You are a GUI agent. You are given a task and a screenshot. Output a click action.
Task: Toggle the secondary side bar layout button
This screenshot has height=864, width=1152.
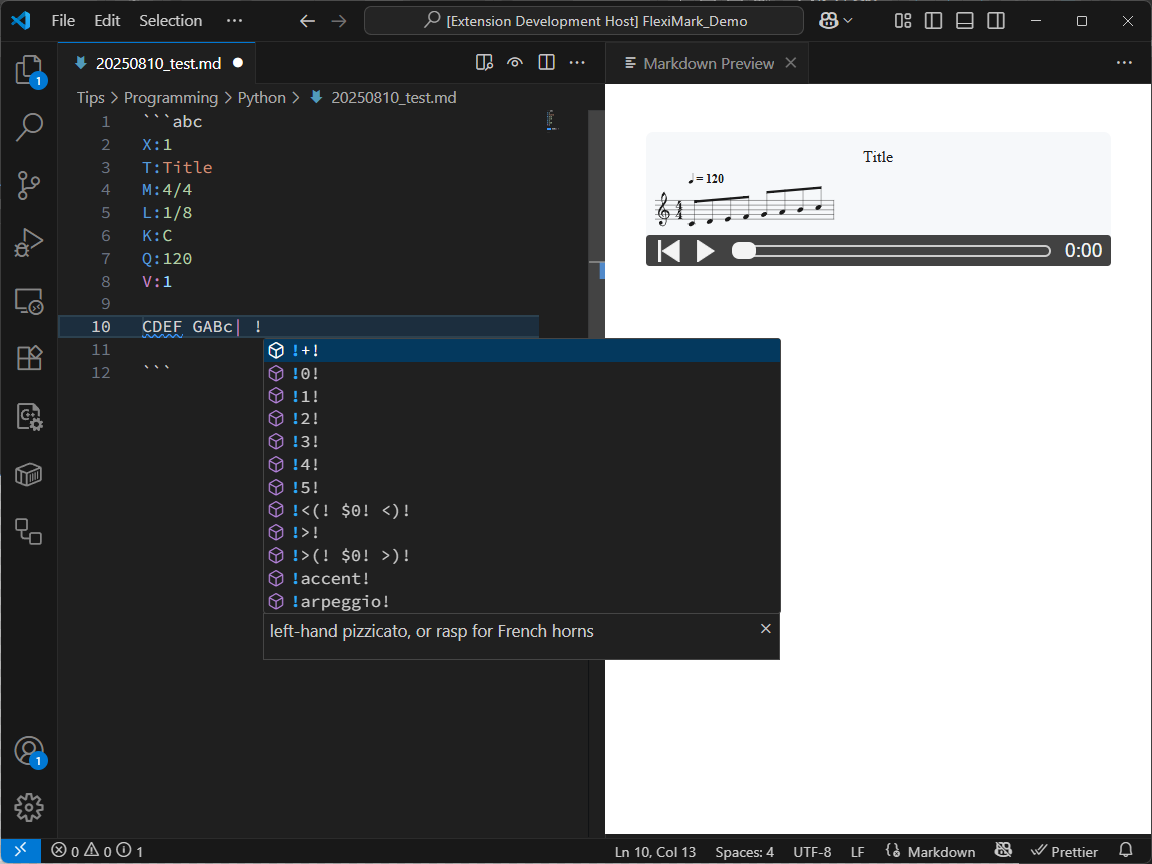click(995, 21)
